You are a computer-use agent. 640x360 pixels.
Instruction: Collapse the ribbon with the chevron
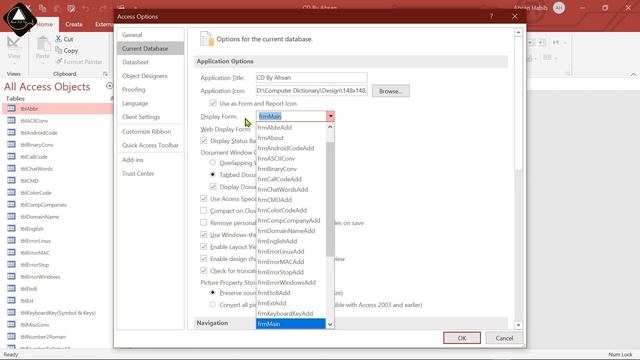pyautogui.click(x=633, y=74)
